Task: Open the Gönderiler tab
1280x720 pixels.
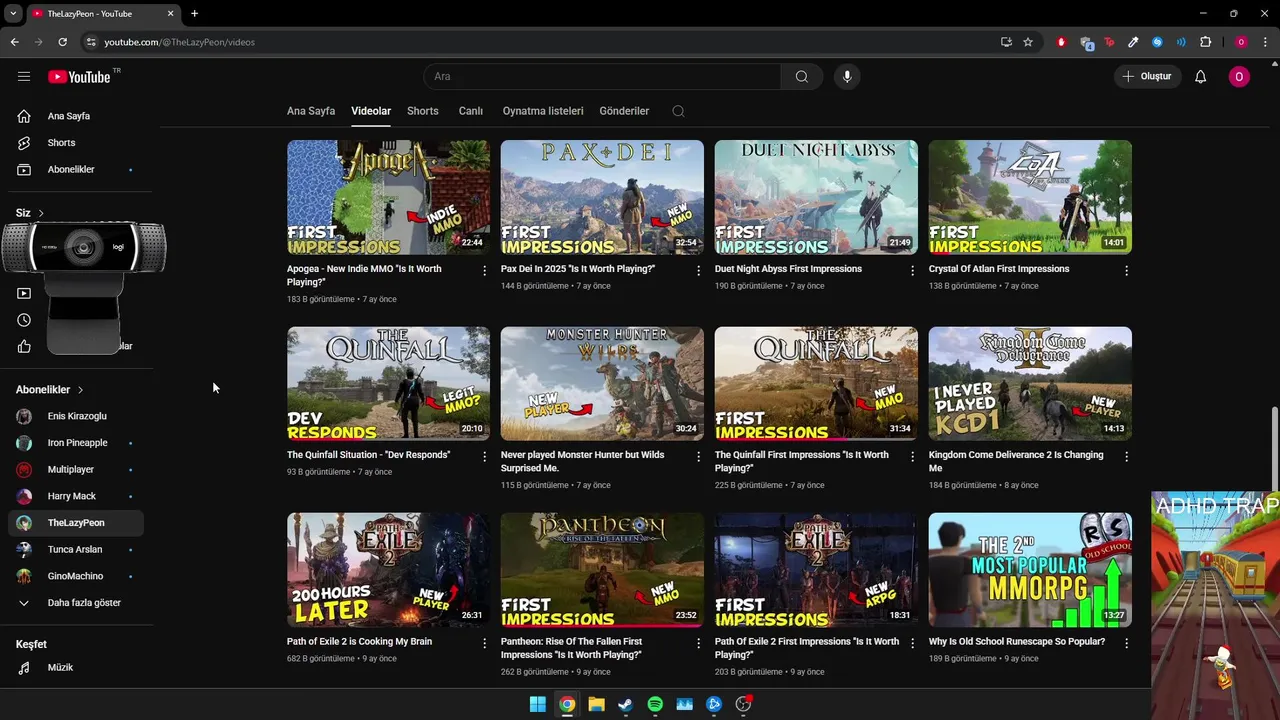Action: (624, 111)
